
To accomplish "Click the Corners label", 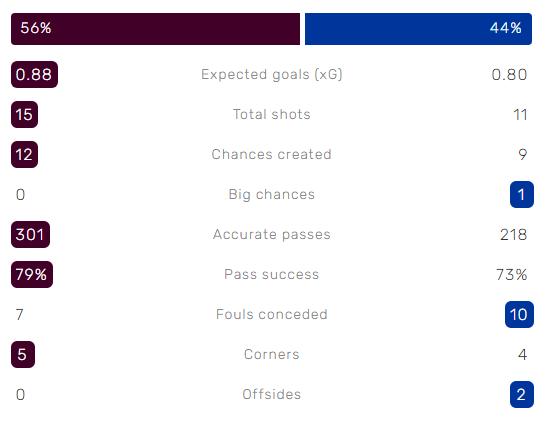I will click(x=272, y=354).
